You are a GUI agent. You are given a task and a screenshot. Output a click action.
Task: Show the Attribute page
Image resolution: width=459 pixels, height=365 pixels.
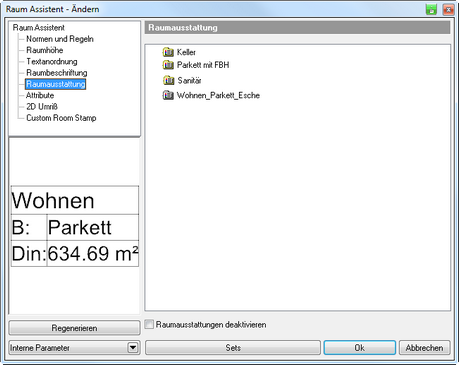[40, 95]
